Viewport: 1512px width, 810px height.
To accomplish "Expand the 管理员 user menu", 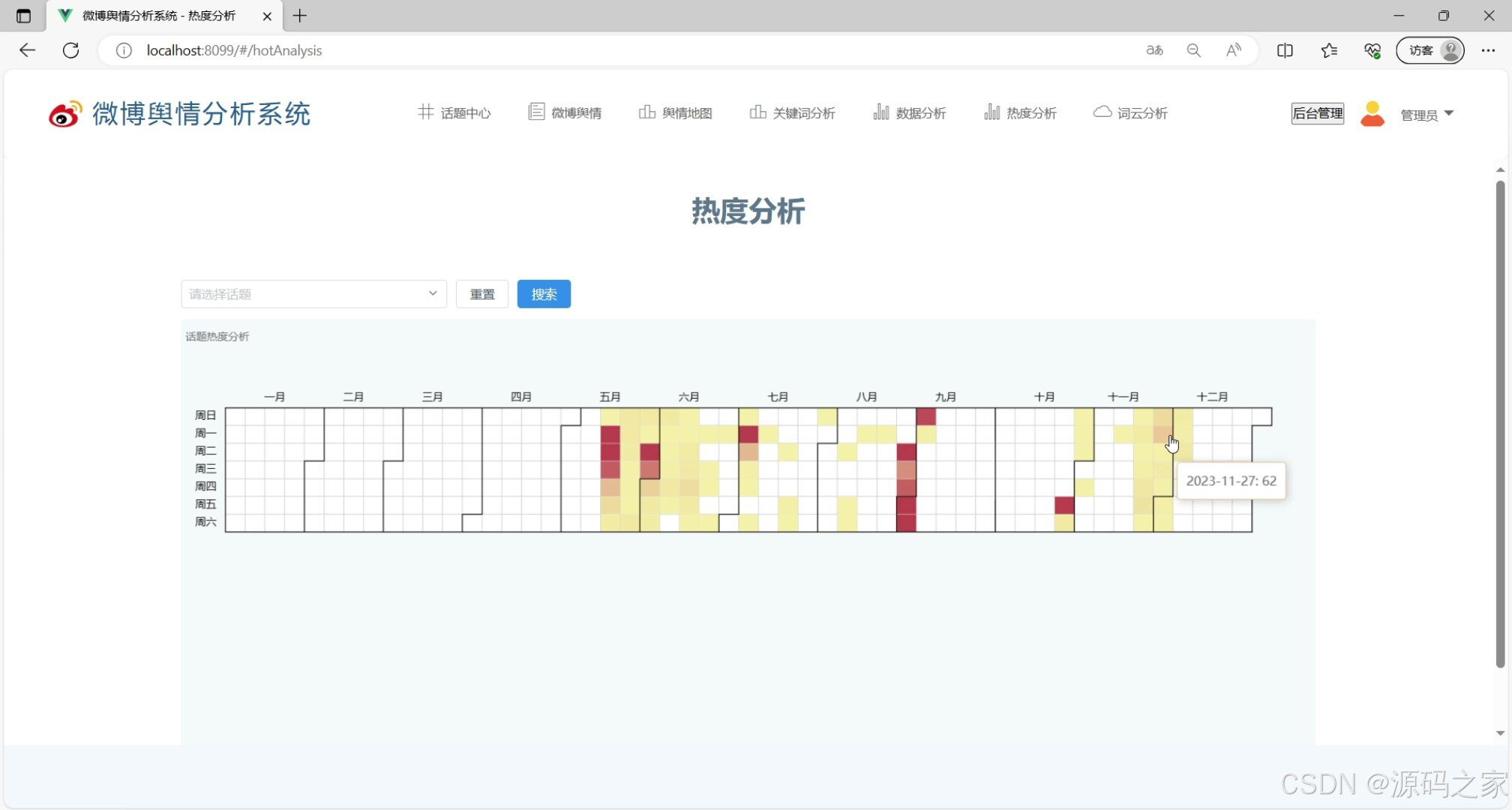I will pyautogui.click(x=1426, y=115).
